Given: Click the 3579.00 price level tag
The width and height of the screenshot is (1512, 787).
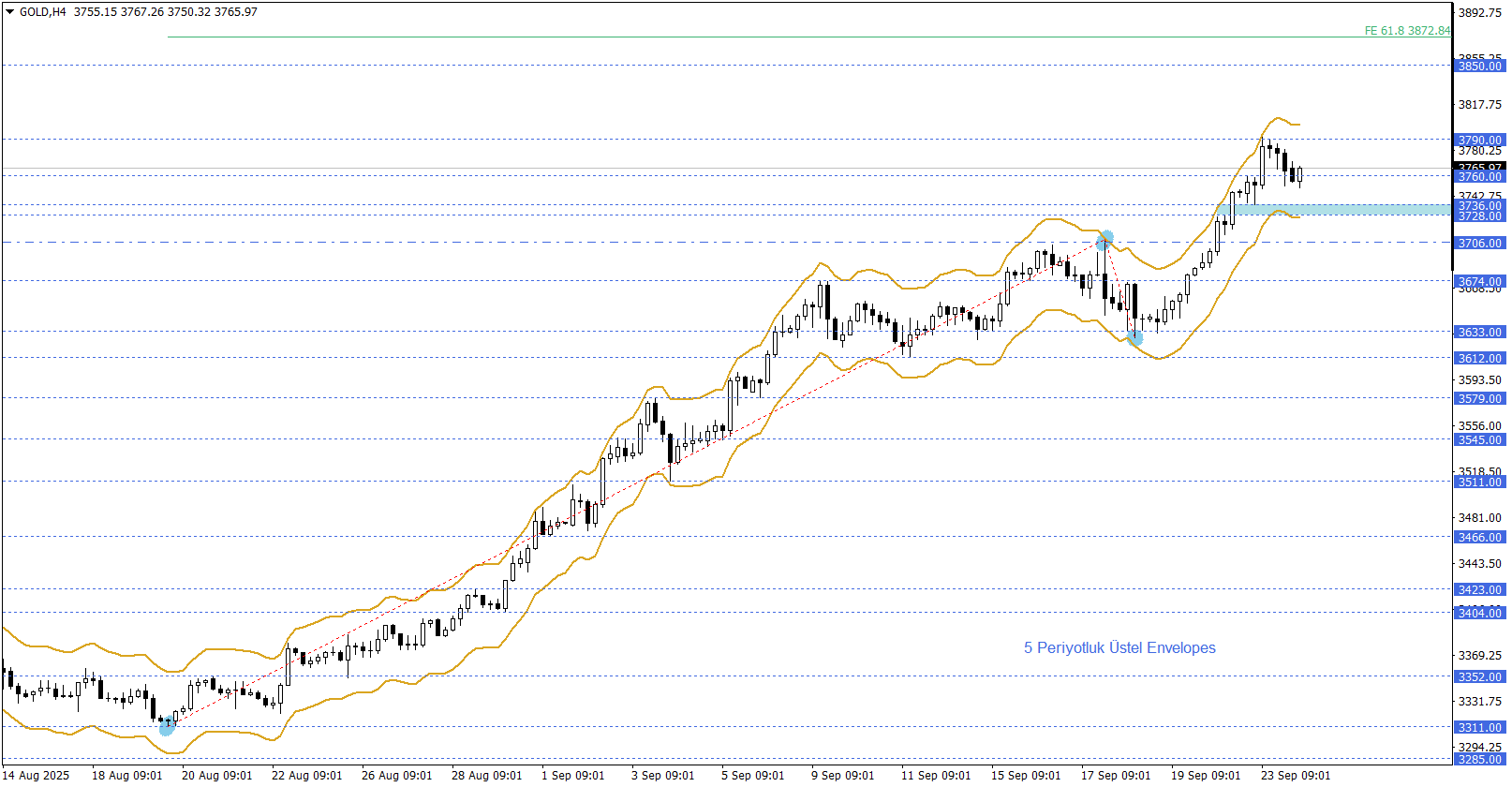Looking at the screenshot, I should point(1479,398).
